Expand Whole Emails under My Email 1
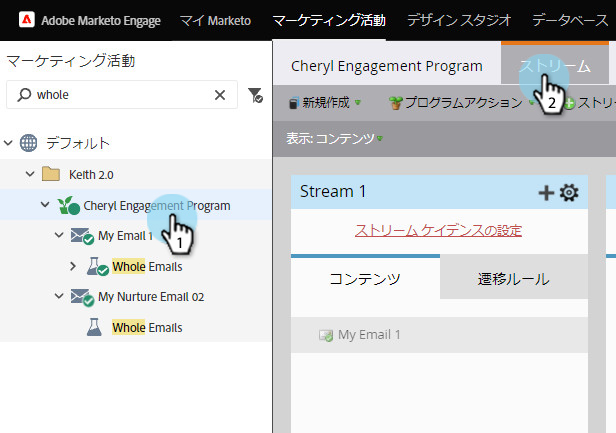This screenshot has width=616, height=433. pos(73,266)
